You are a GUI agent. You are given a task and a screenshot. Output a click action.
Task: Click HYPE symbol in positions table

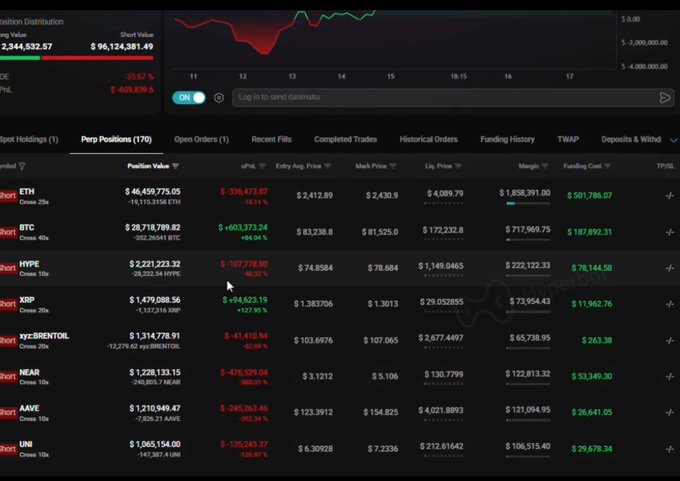(29, 264)
